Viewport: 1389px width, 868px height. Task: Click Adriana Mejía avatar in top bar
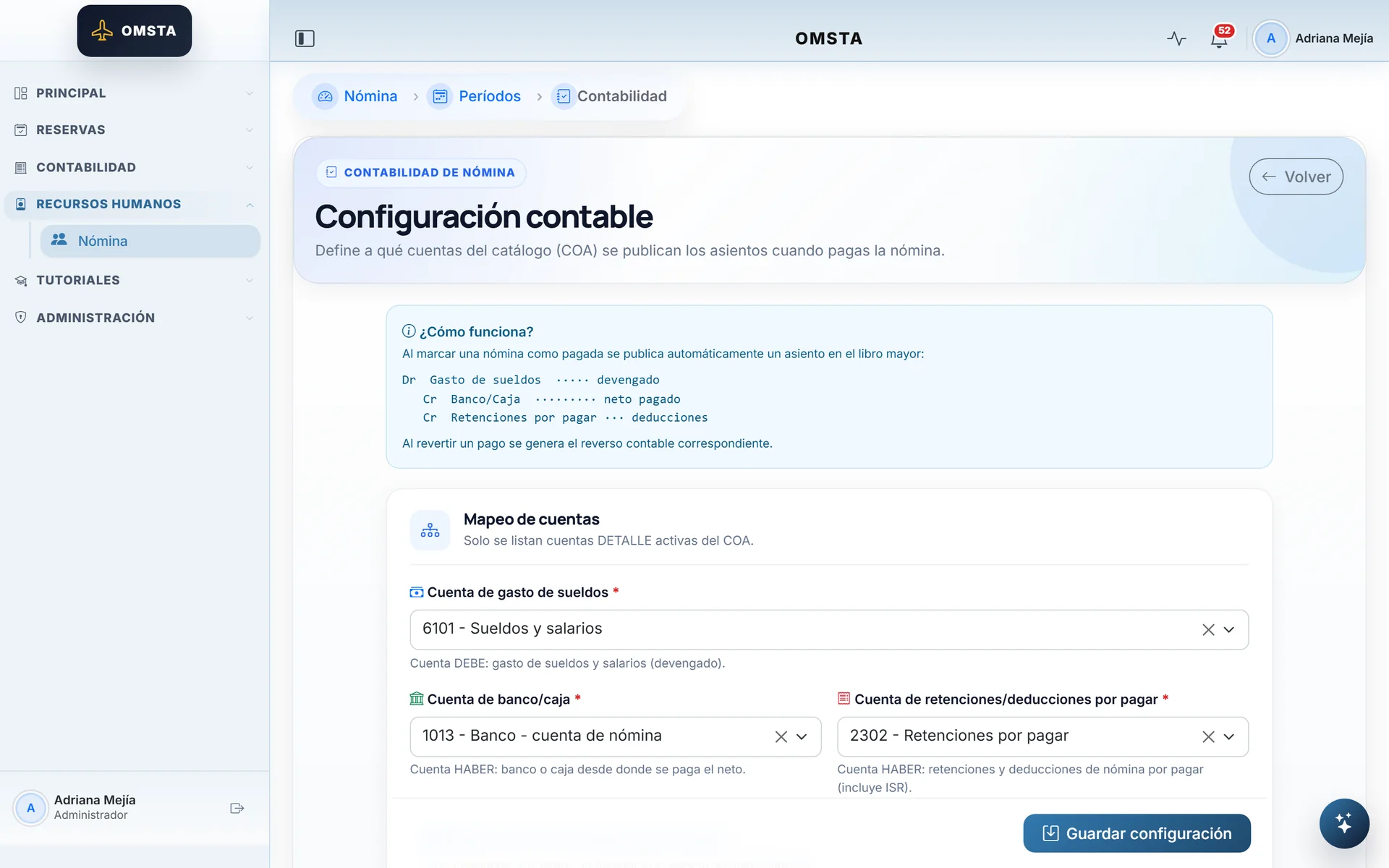pos(1270,38)
